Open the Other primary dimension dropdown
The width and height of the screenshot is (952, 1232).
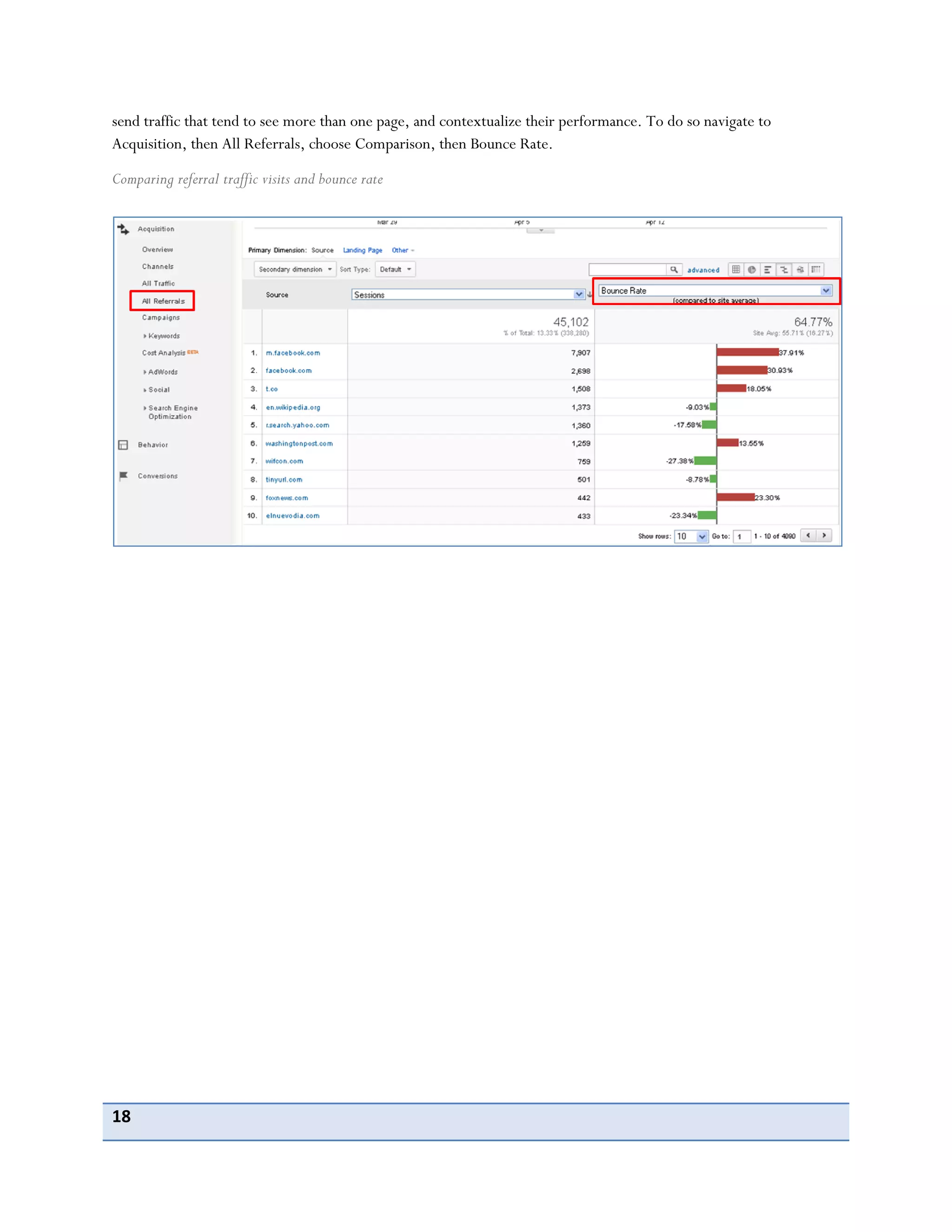[403, 251]
